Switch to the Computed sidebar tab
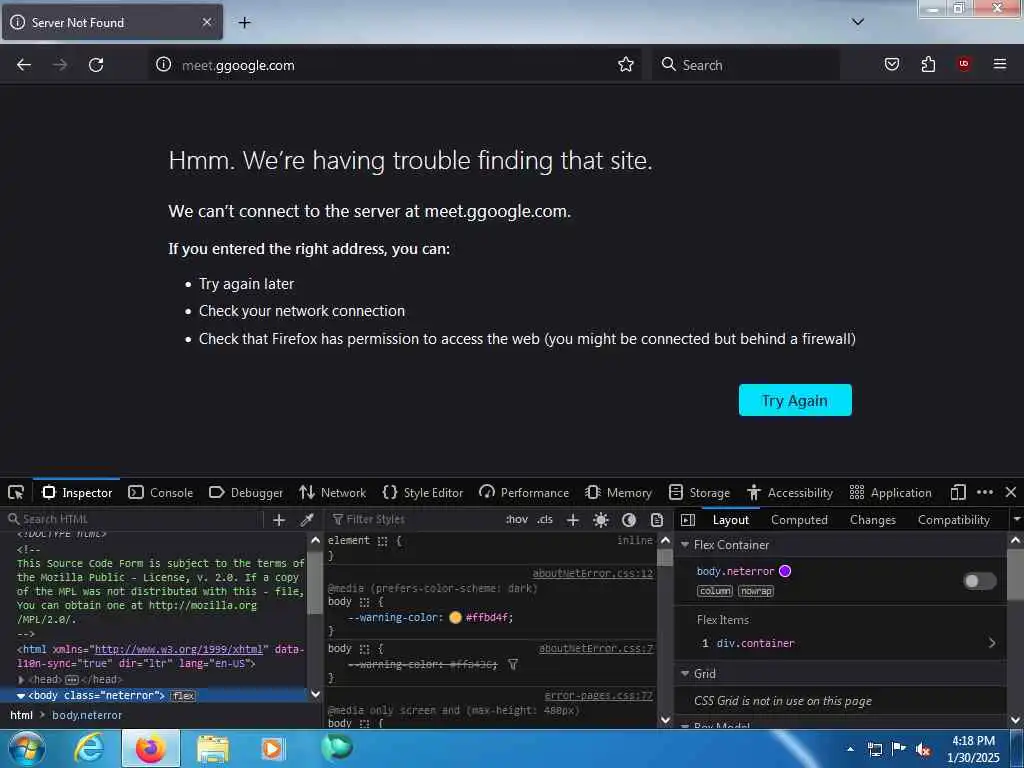1024x768 pixels. tap(799, 520)
